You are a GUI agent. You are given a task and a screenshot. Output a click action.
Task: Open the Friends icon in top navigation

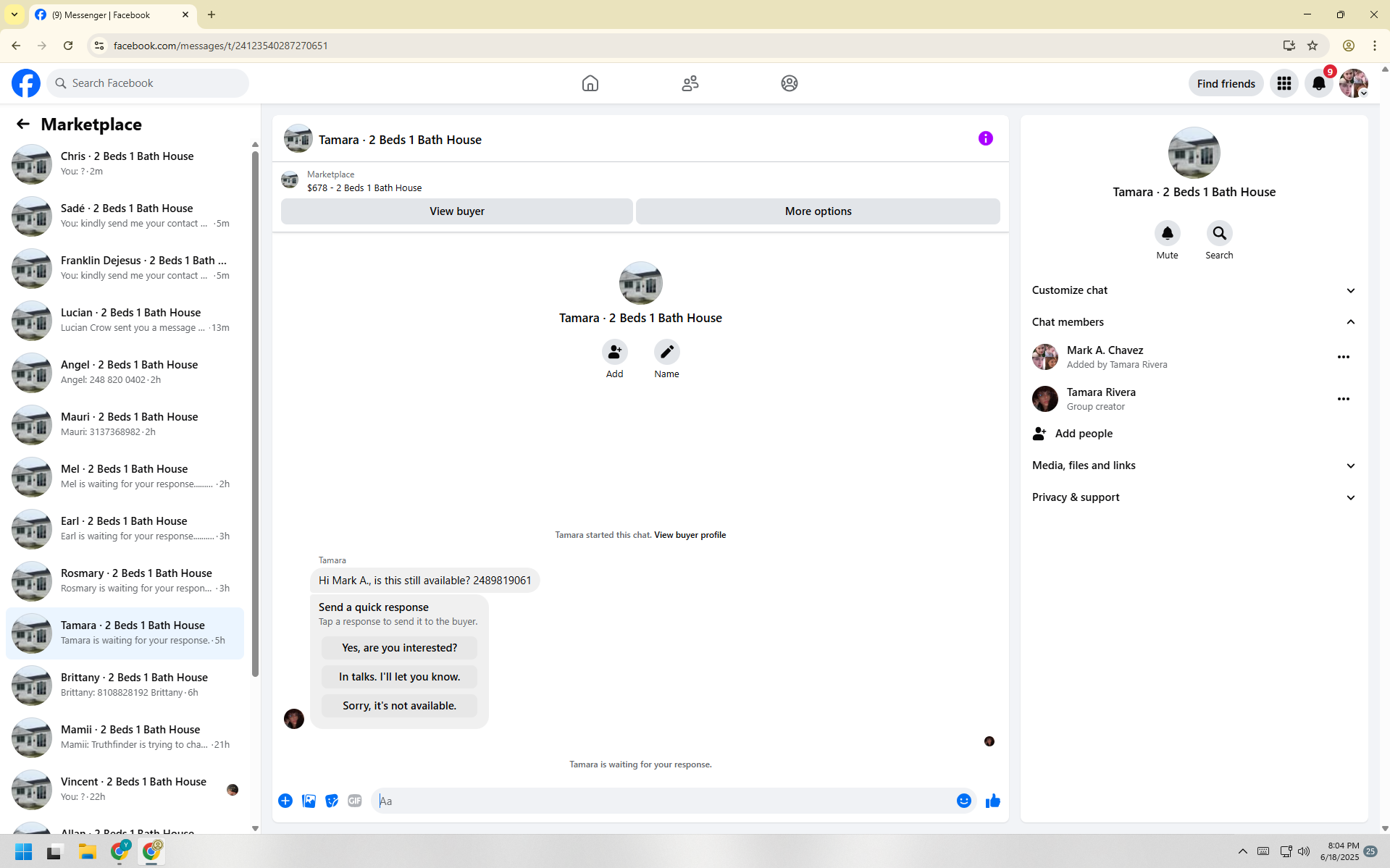point(690,83)
